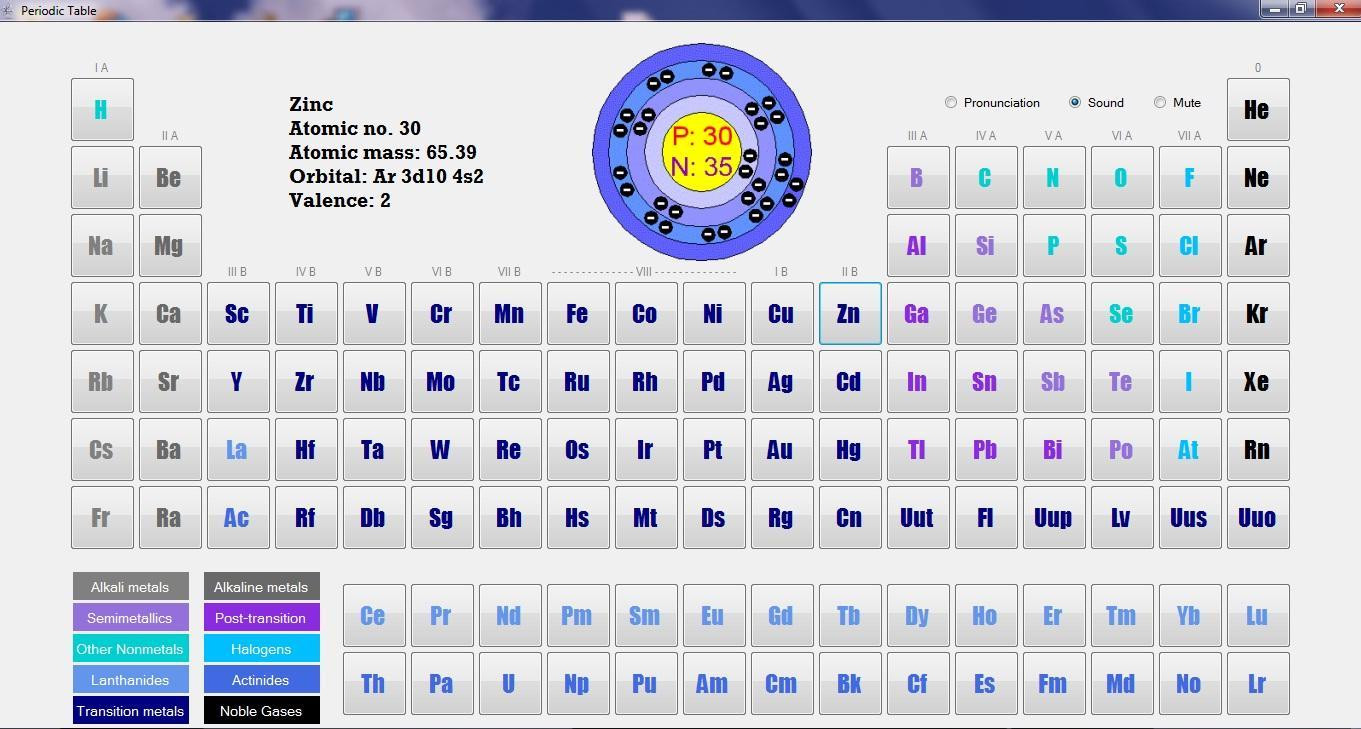Click the Post-transition legend swatch
Image resolution: width=1361 pixels, height=729 pixels.
coord(261,618)
